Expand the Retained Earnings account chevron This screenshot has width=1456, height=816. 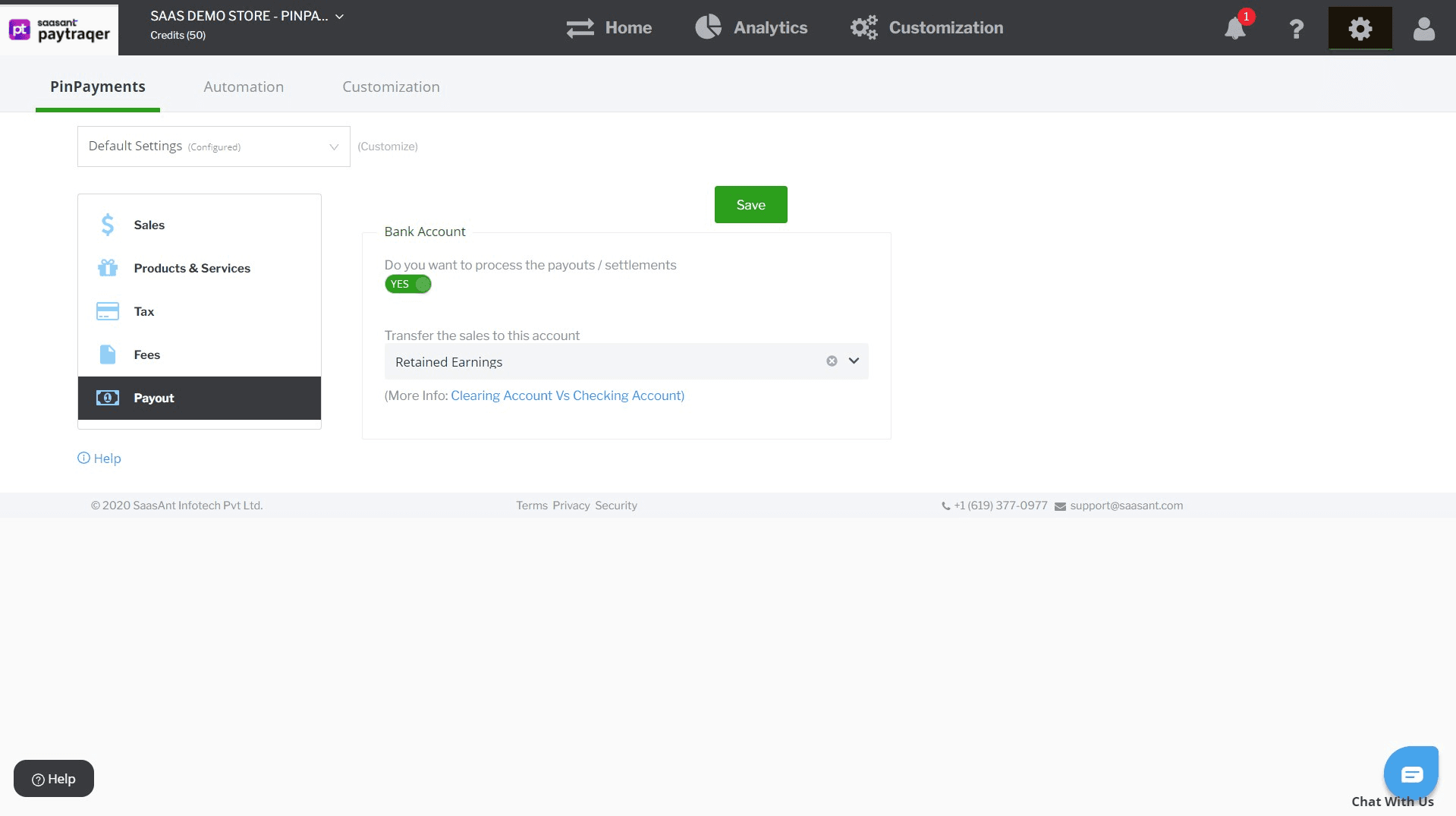[x=854, y=361]
